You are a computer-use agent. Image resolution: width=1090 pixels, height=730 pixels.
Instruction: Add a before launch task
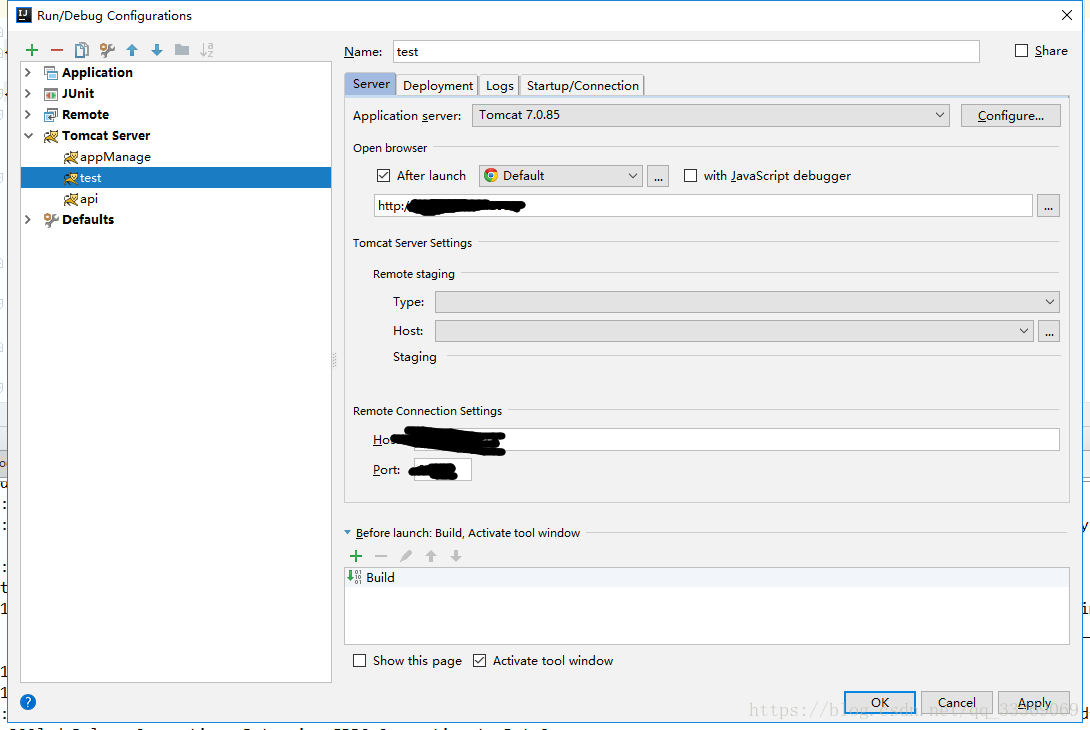pos(356,556)
